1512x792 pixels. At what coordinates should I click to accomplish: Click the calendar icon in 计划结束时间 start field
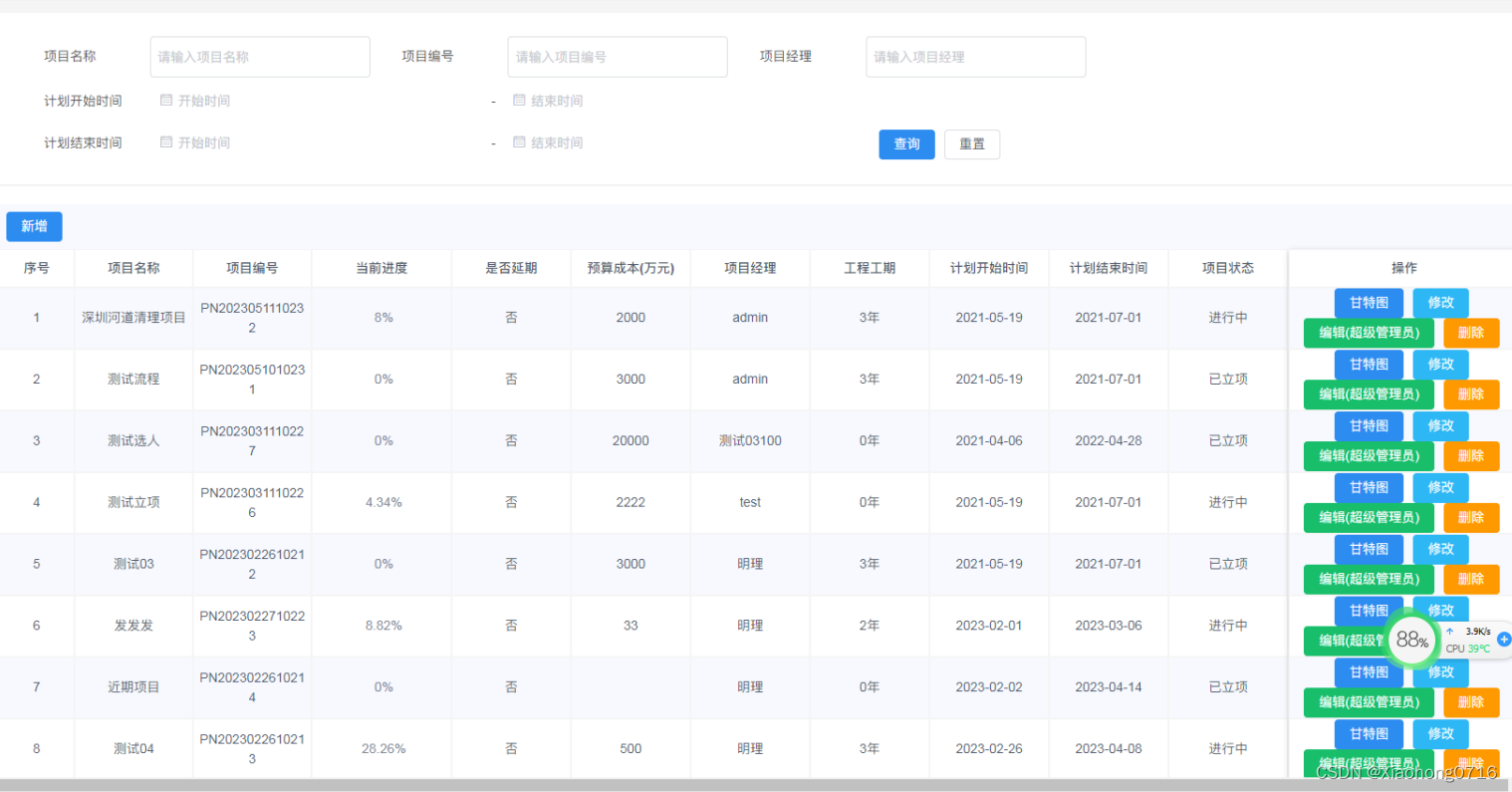[165, 142]
